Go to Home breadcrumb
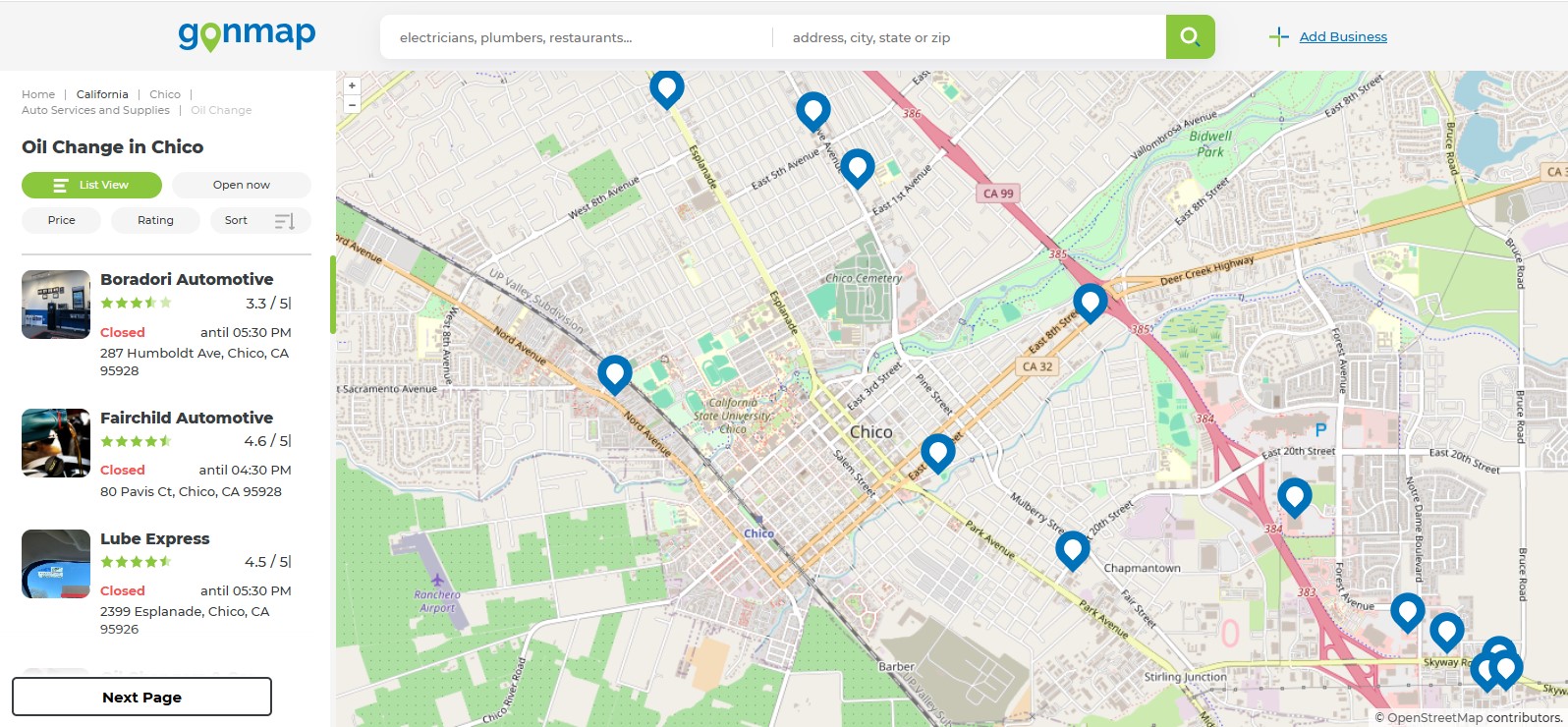The height and width of the screenshot is (727, 1568). click(38, 94)
